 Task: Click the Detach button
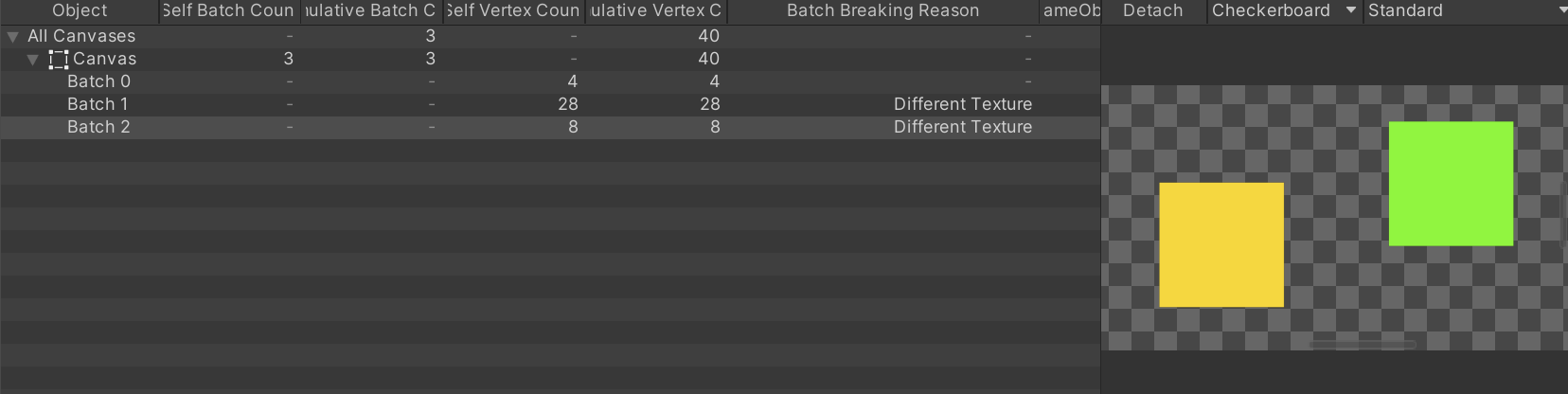pyautogui.click(x=1153, y=11)
